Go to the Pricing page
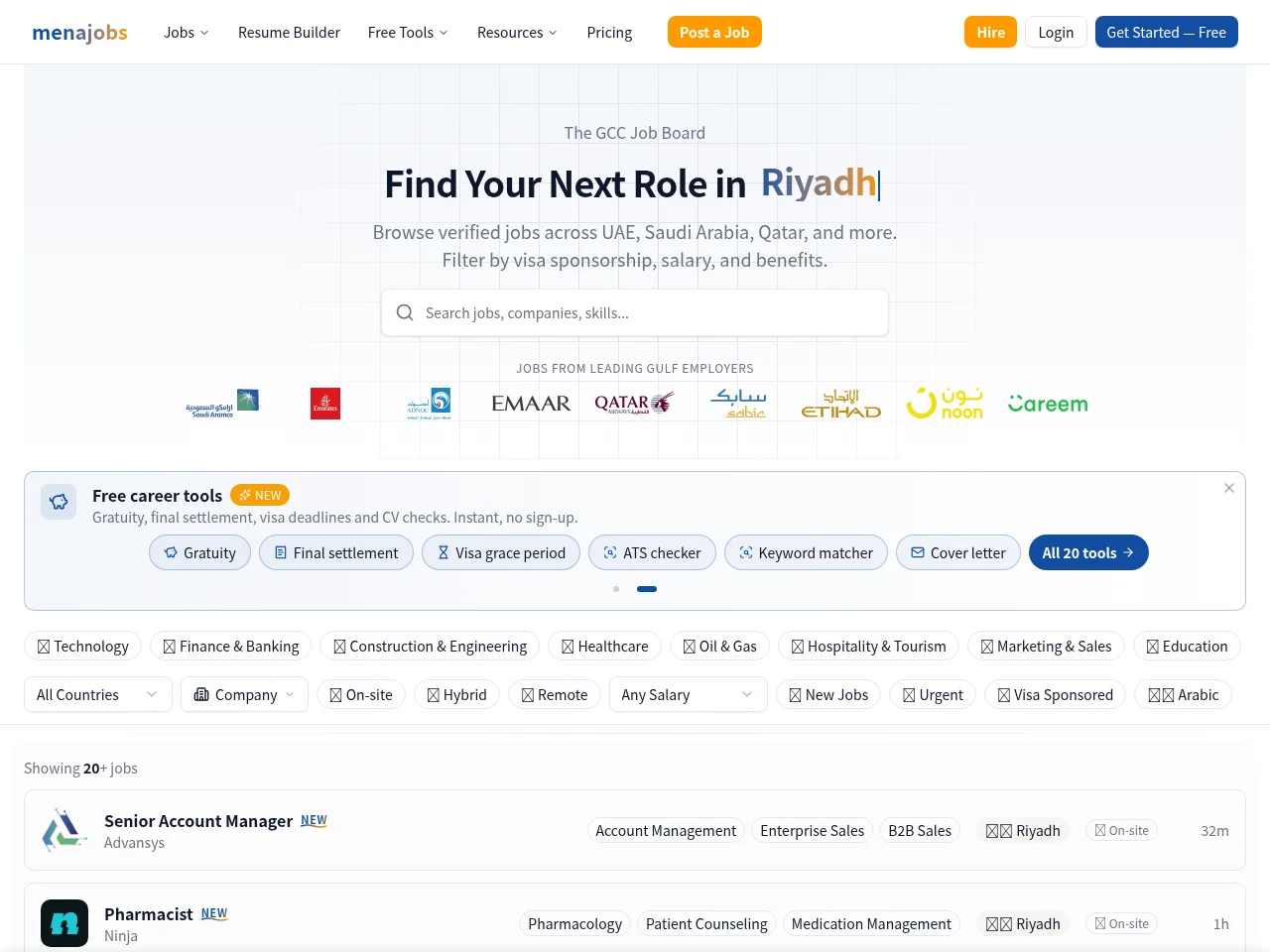Image resolution: width=1270 pixels, height=952 pixels. tap(609, 33)
